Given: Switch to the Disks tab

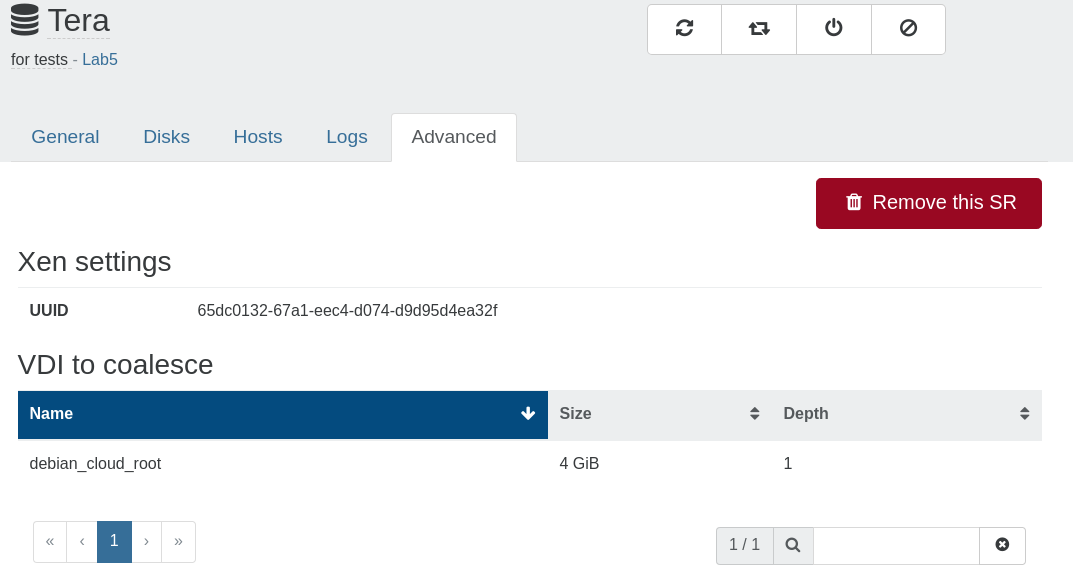Looking at the screenshot, I should coord(166,137).
